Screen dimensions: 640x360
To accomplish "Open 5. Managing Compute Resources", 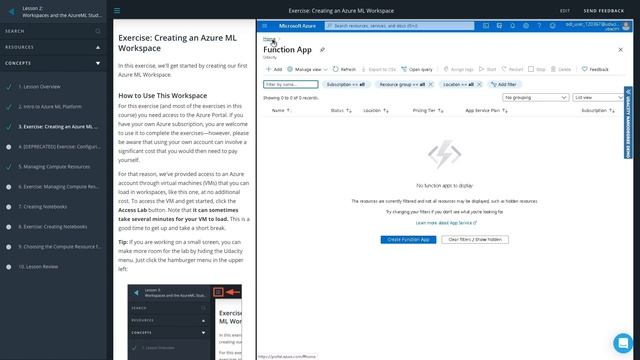I will 53,167.
